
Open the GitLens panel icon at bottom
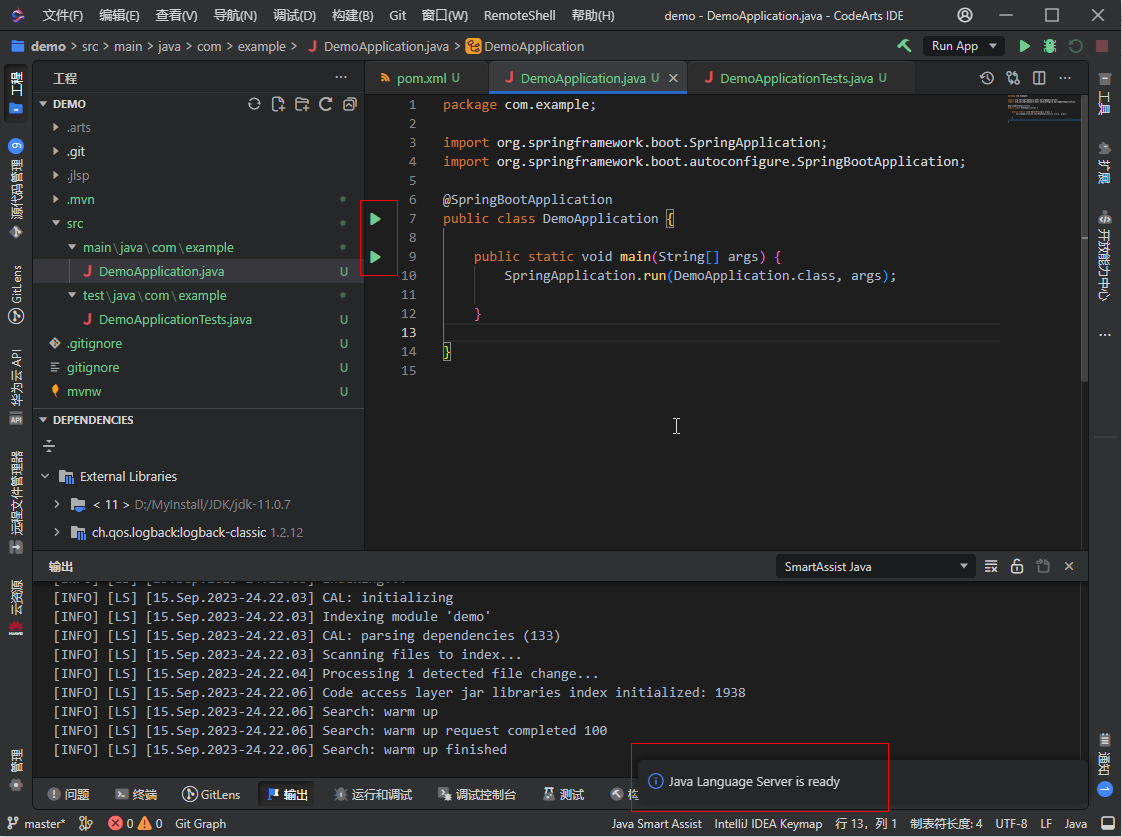[x=211, y=793]
